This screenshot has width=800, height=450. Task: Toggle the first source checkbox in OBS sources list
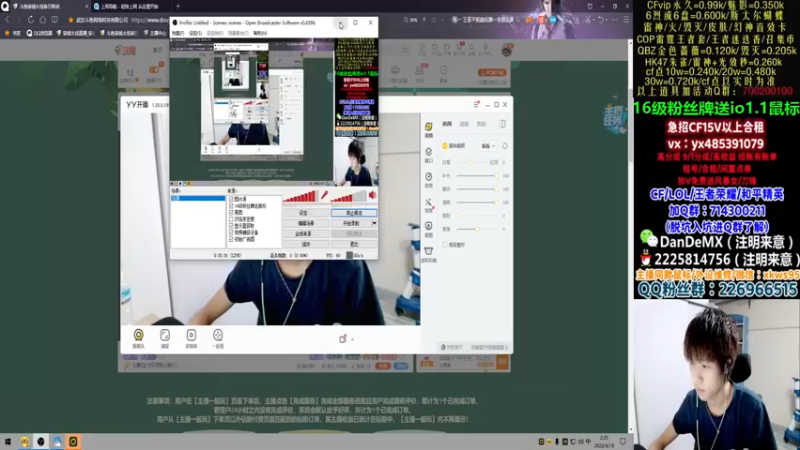coord(231,199)
